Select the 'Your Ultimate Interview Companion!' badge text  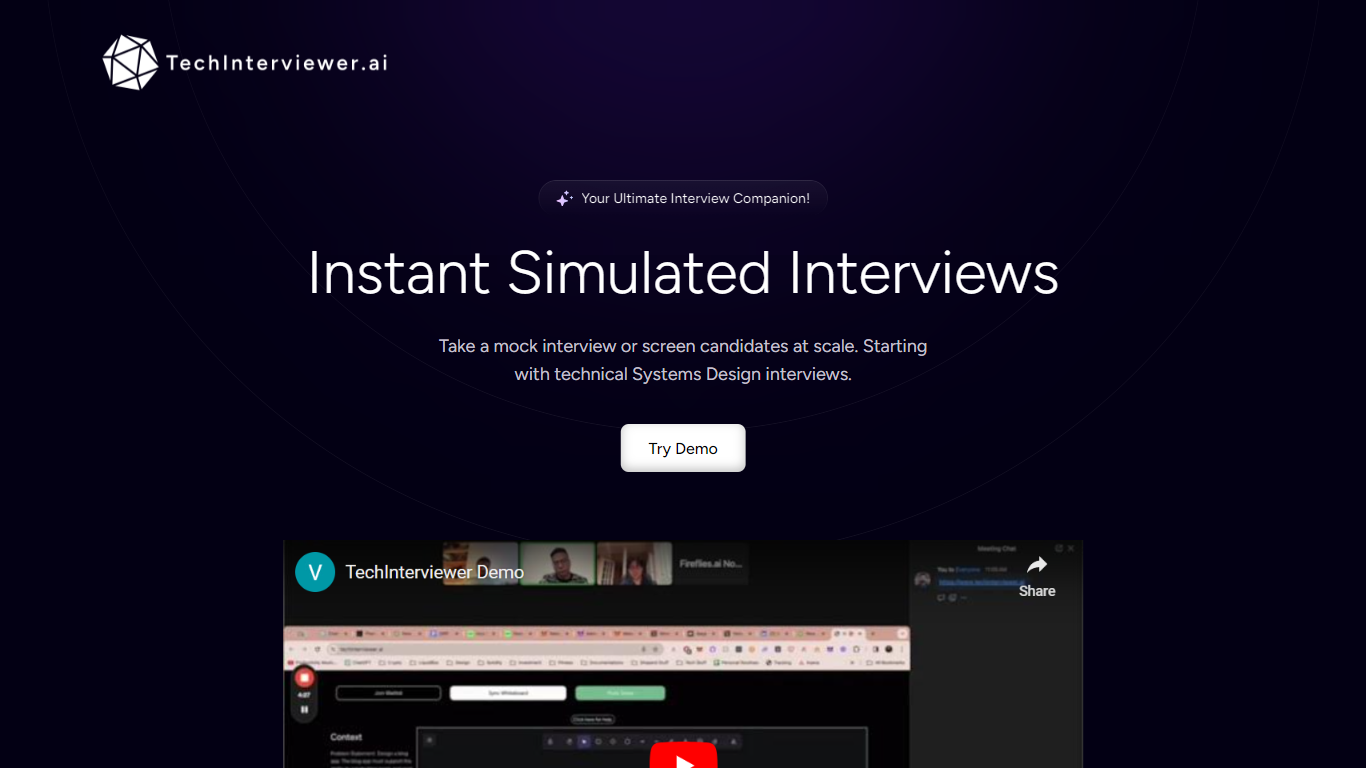click(696, 198)
